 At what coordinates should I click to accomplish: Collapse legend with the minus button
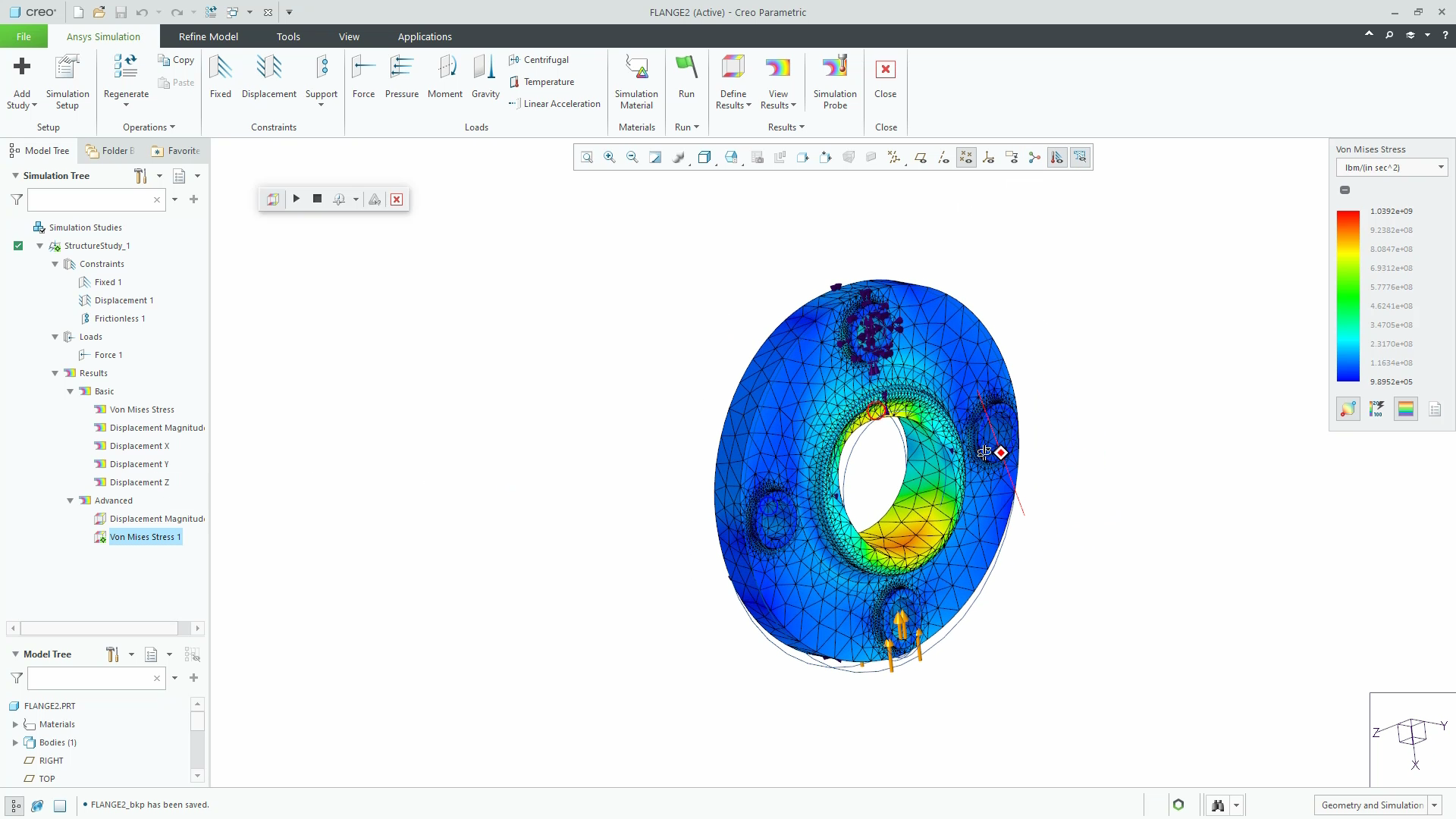1345,190
